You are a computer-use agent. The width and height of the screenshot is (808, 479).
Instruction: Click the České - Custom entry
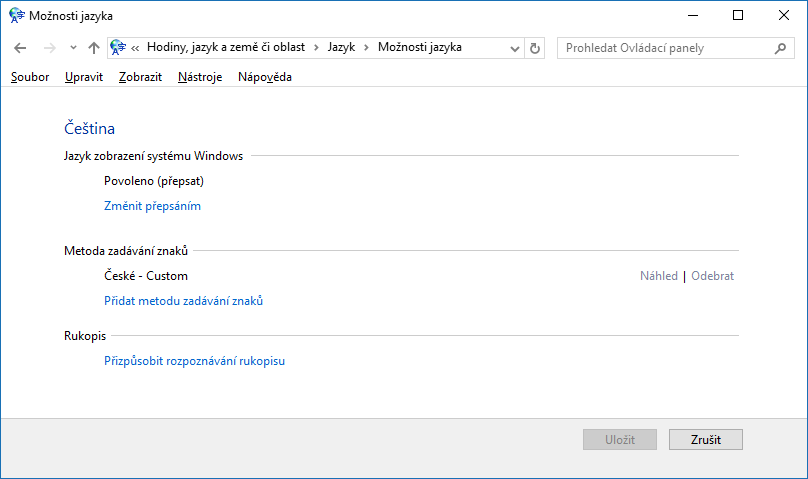click(x=146, y=276)
